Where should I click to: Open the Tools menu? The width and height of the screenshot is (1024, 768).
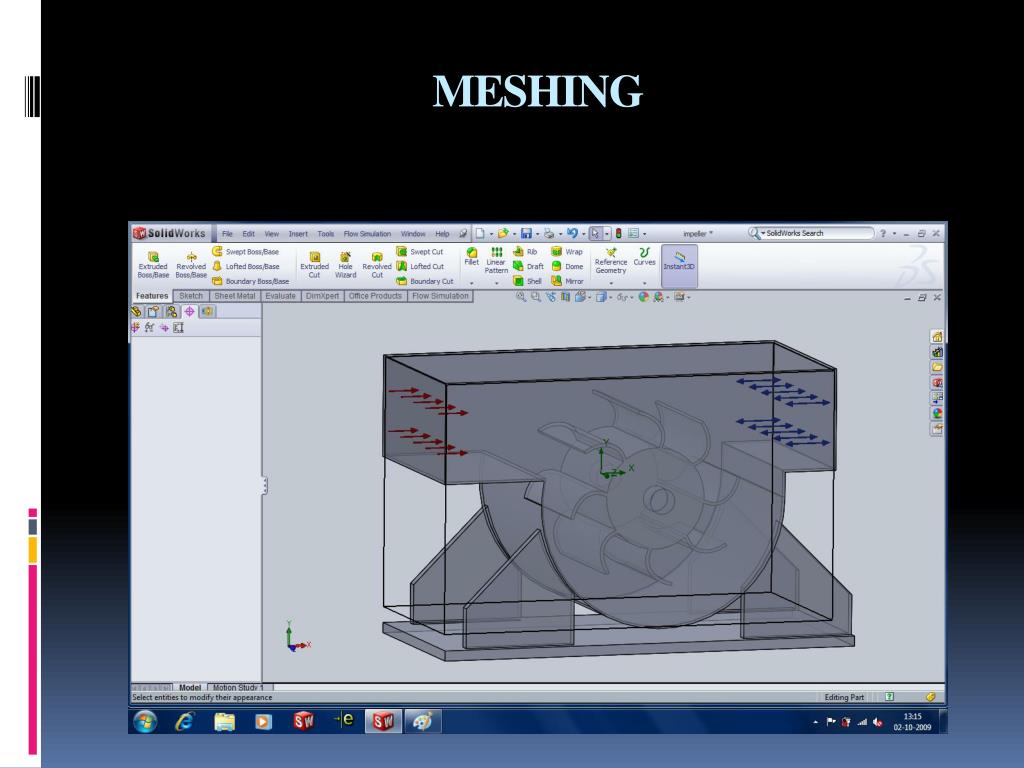pyautogui.click(x=325, y=234)
